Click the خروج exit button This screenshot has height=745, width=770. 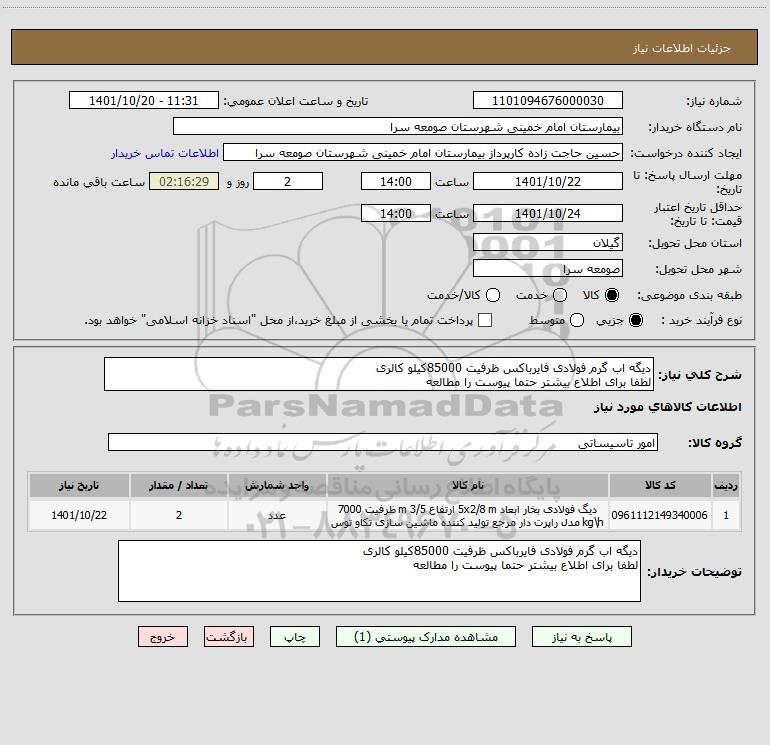[x=163, y=636]
